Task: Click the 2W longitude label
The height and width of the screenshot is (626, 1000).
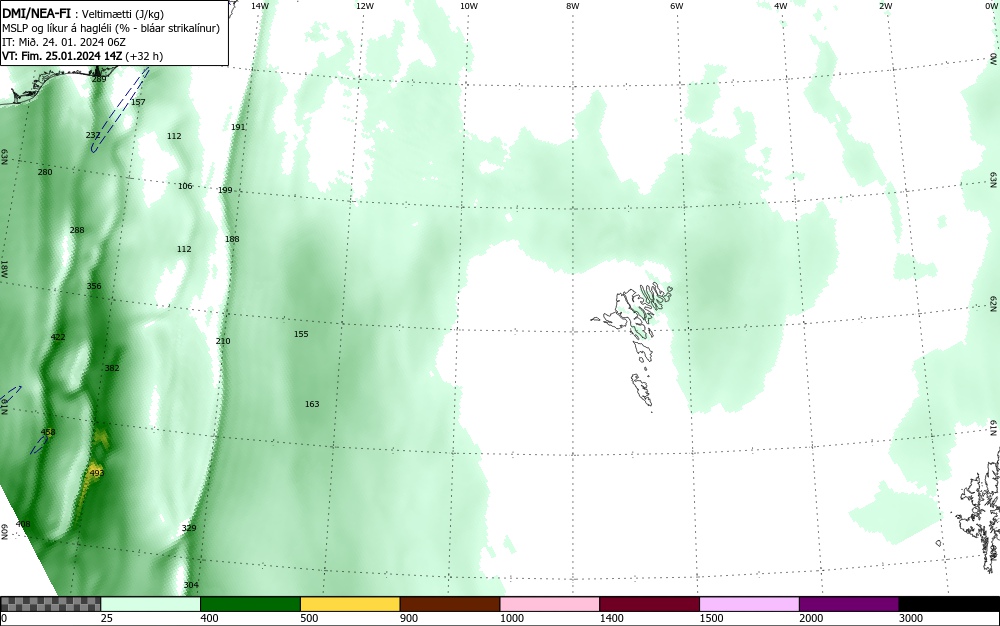Action: coord(885,6)
